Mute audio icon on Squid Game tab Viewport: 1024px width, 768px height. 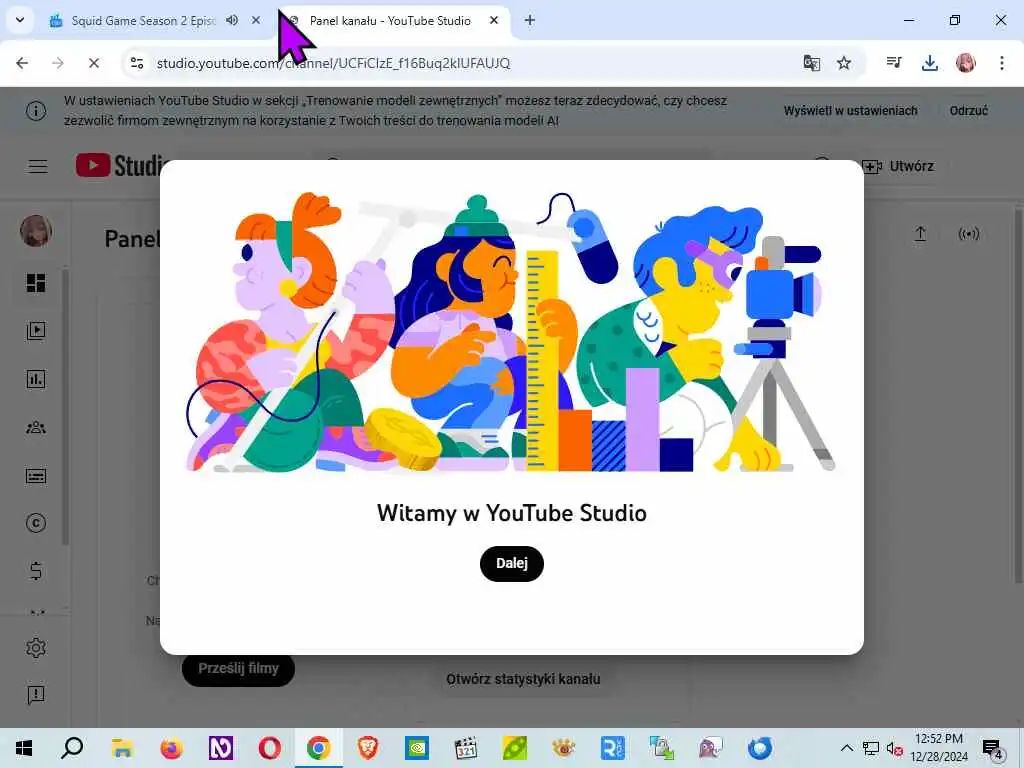coord(232,20)
